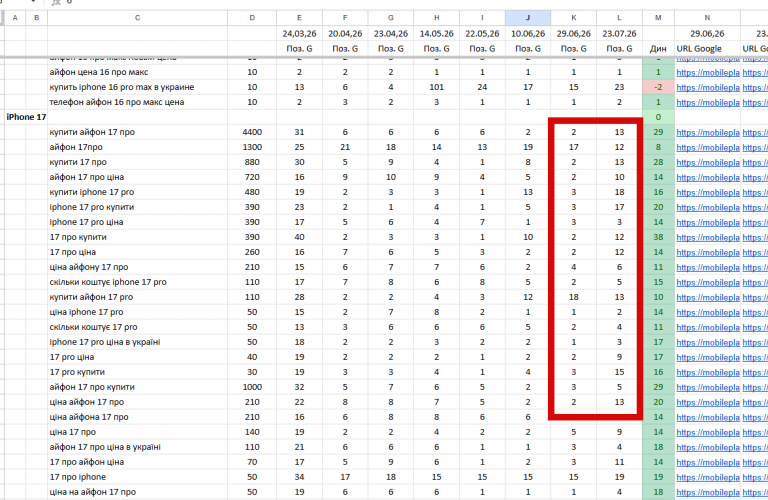
Task: Select column C header
Action: tap(138, 18)
